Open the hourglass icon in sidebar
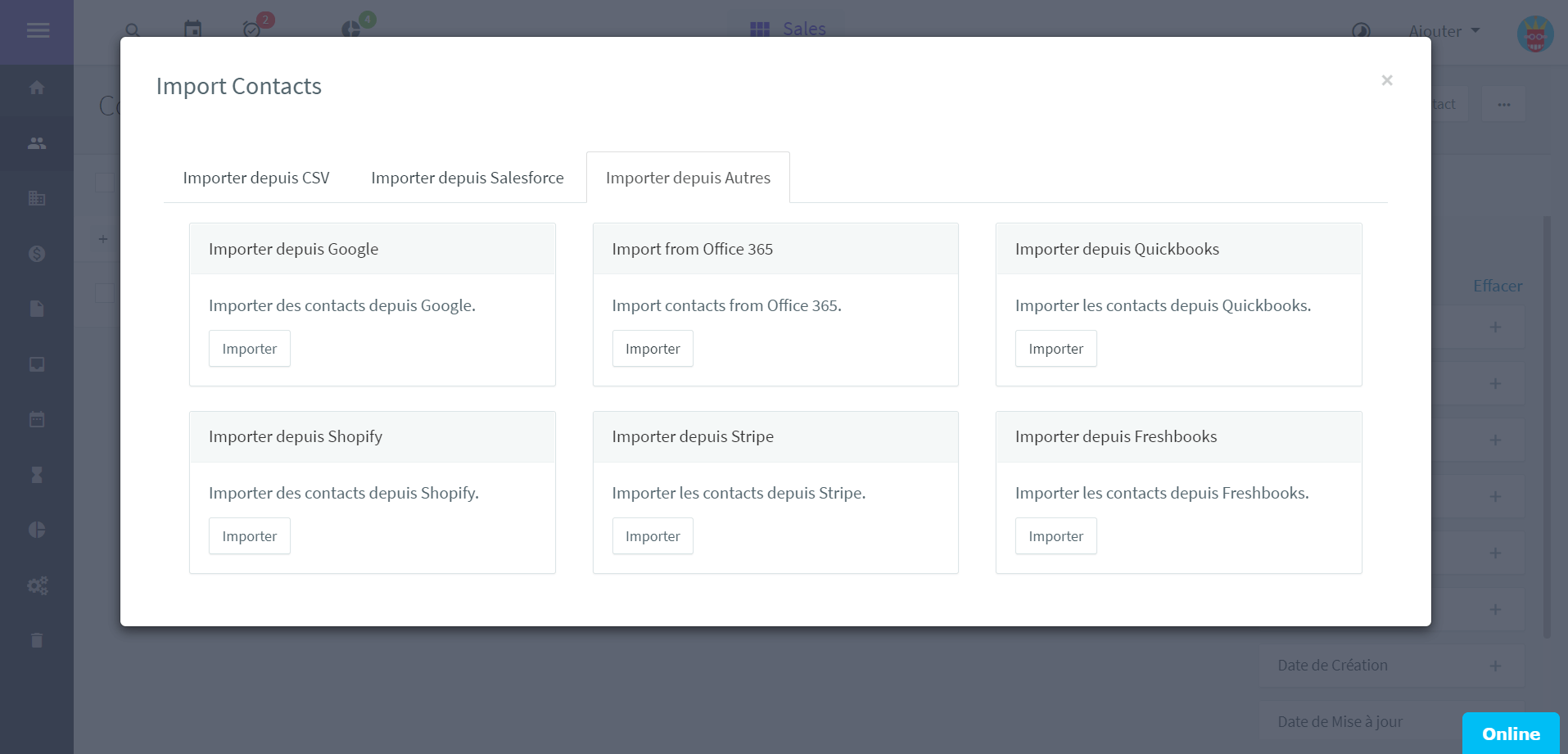The height and width of the screenshot is (754, 1568). click(37, 475)
